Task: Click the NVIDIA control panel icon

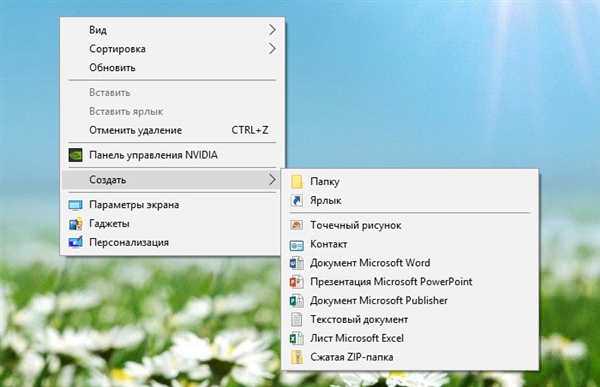Action: 75,155
